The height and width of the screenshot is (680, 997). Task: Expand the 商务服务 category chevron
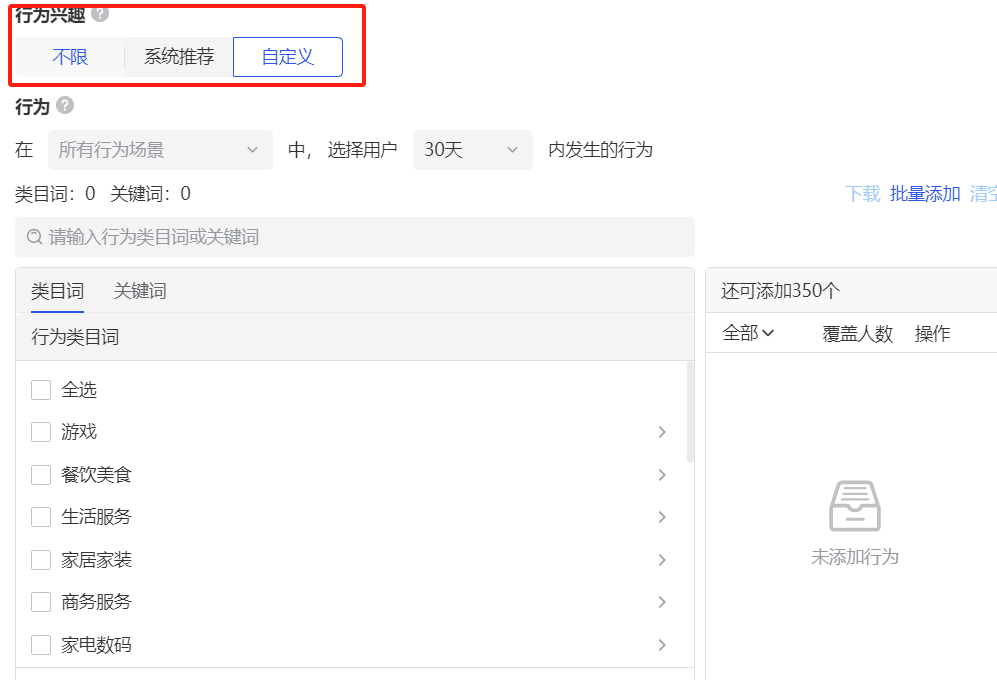pyautogui.click(x=662, y=602)
